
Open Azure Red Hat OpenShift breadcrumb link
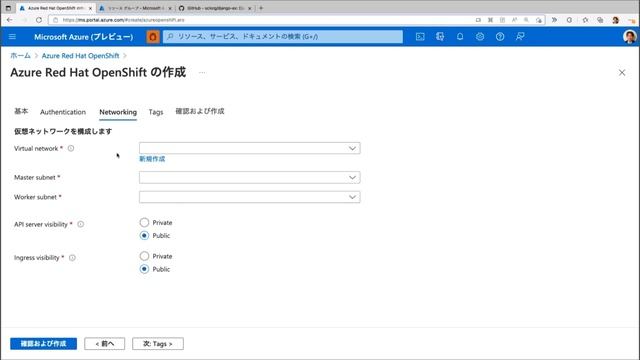click(80, 56)
